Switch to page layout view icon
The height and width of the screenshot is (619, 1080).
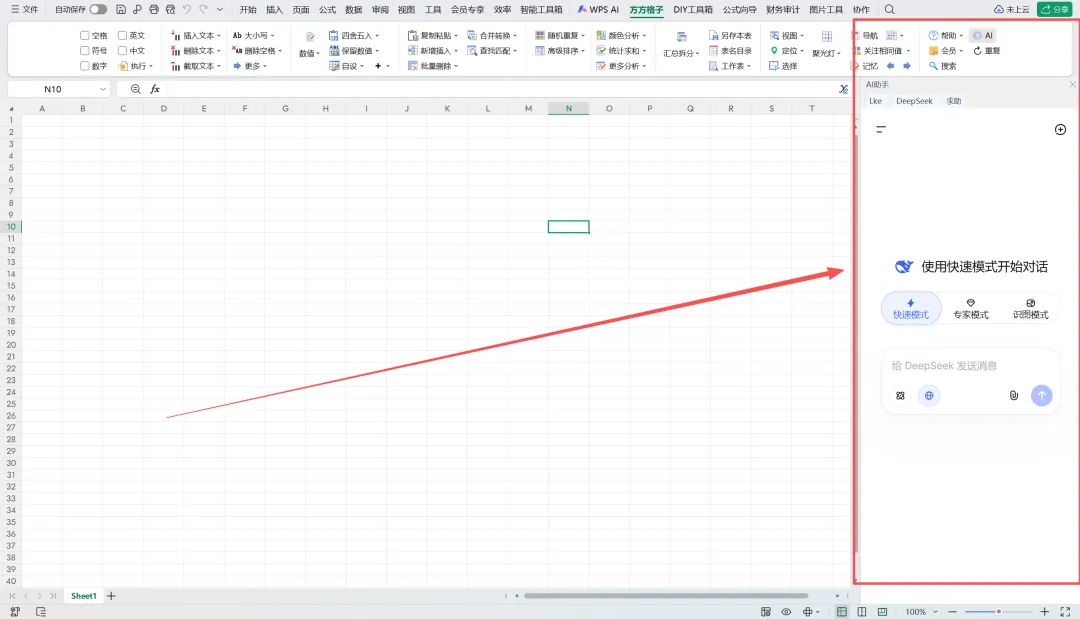pos(862,611)
